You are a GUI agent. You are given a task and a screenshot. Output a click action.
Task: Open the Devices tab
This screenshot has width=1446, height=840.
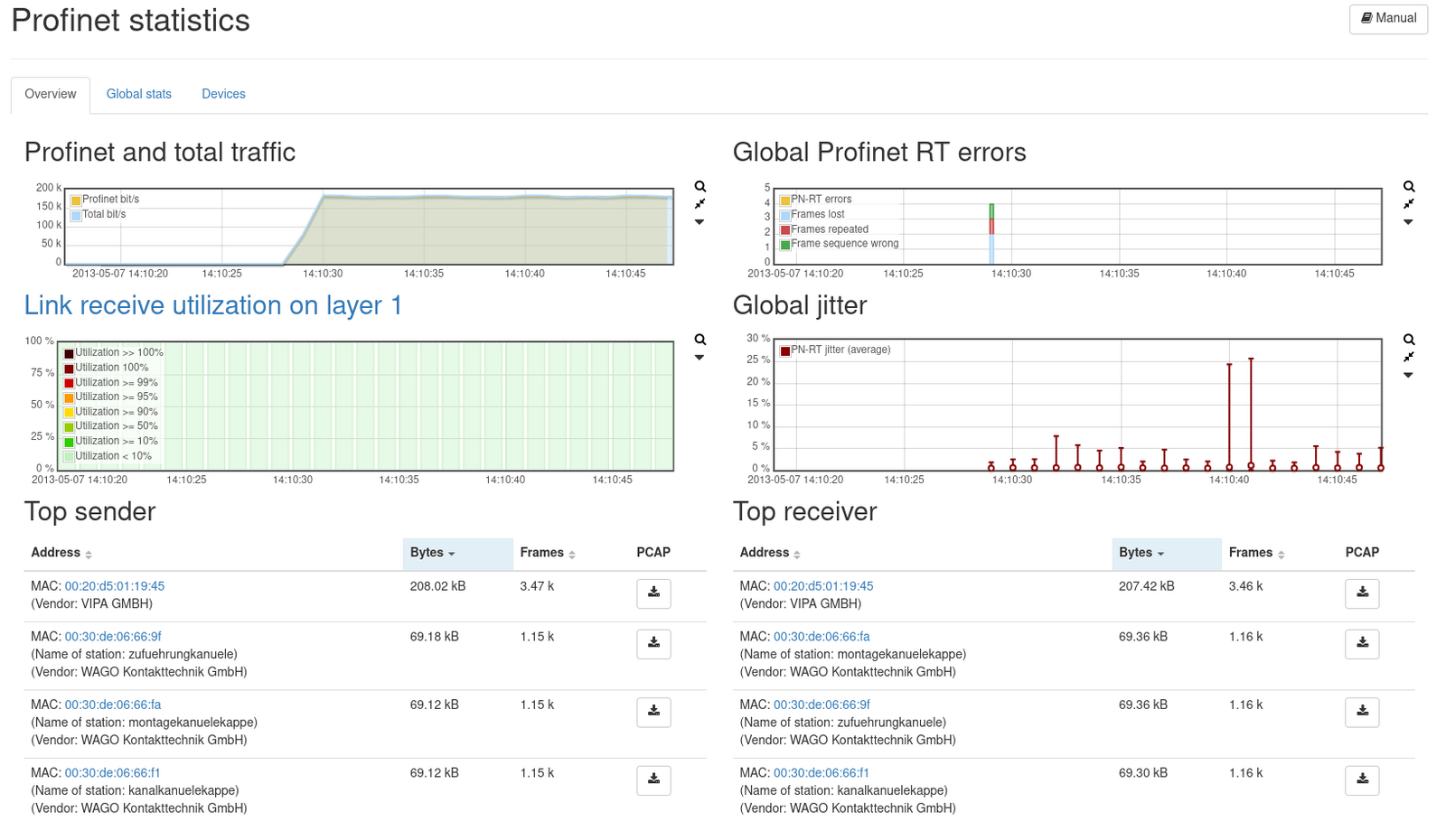tap(223, 94)
